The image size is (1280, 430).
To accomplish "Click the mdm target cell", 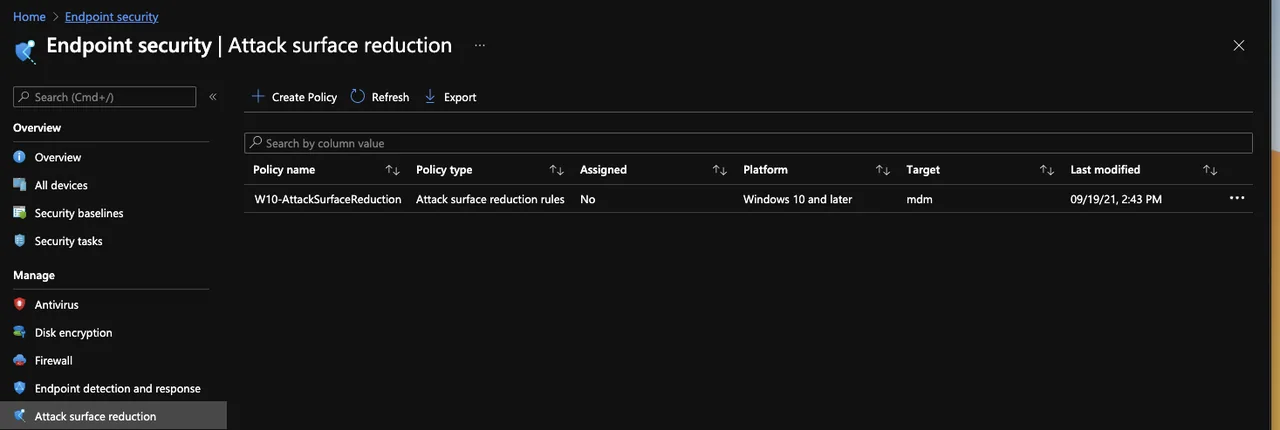I will click(919, 199).
